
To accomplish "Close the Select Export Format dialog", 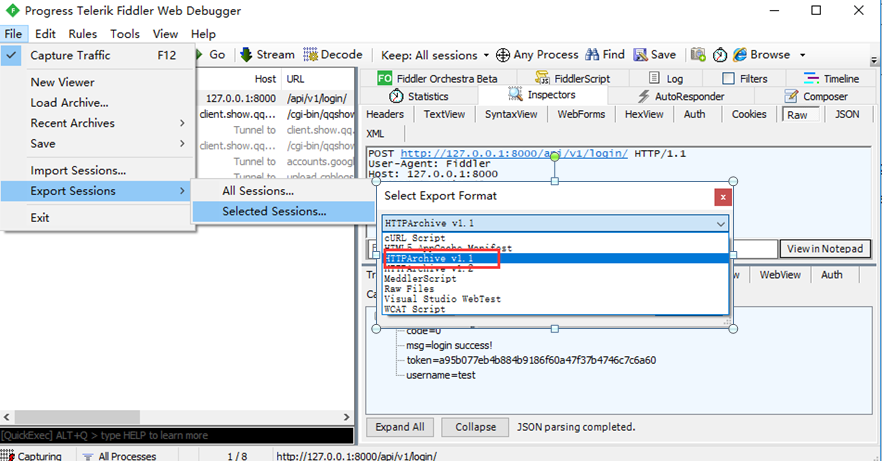I will (723, 197).
